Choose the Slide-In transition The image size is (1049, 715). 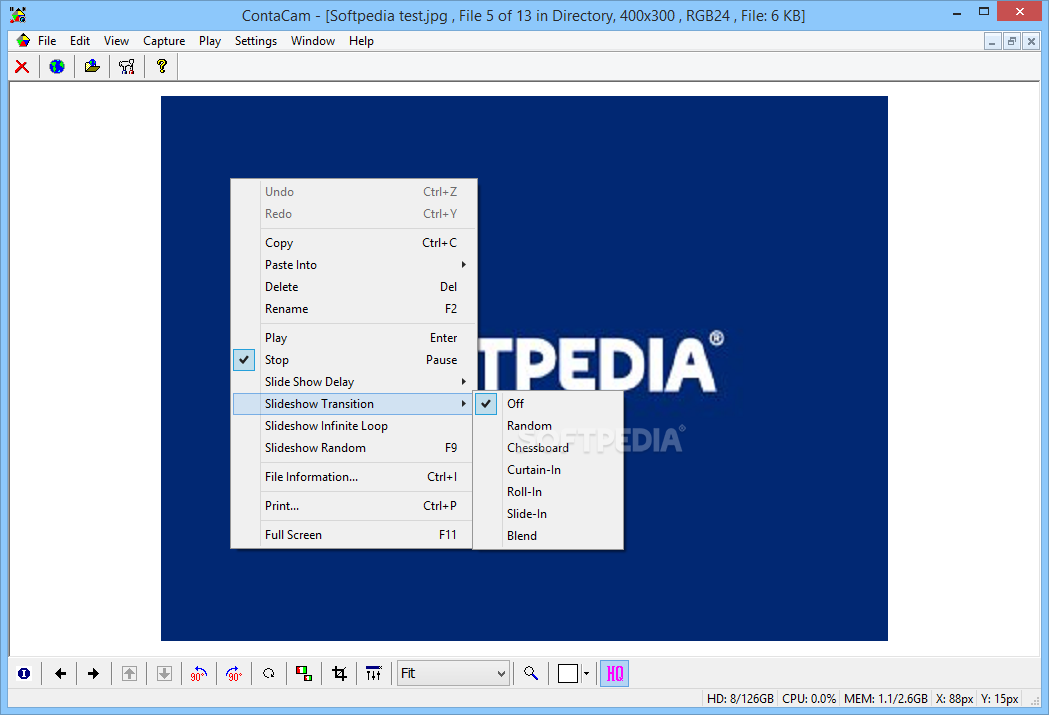[548, 514]
